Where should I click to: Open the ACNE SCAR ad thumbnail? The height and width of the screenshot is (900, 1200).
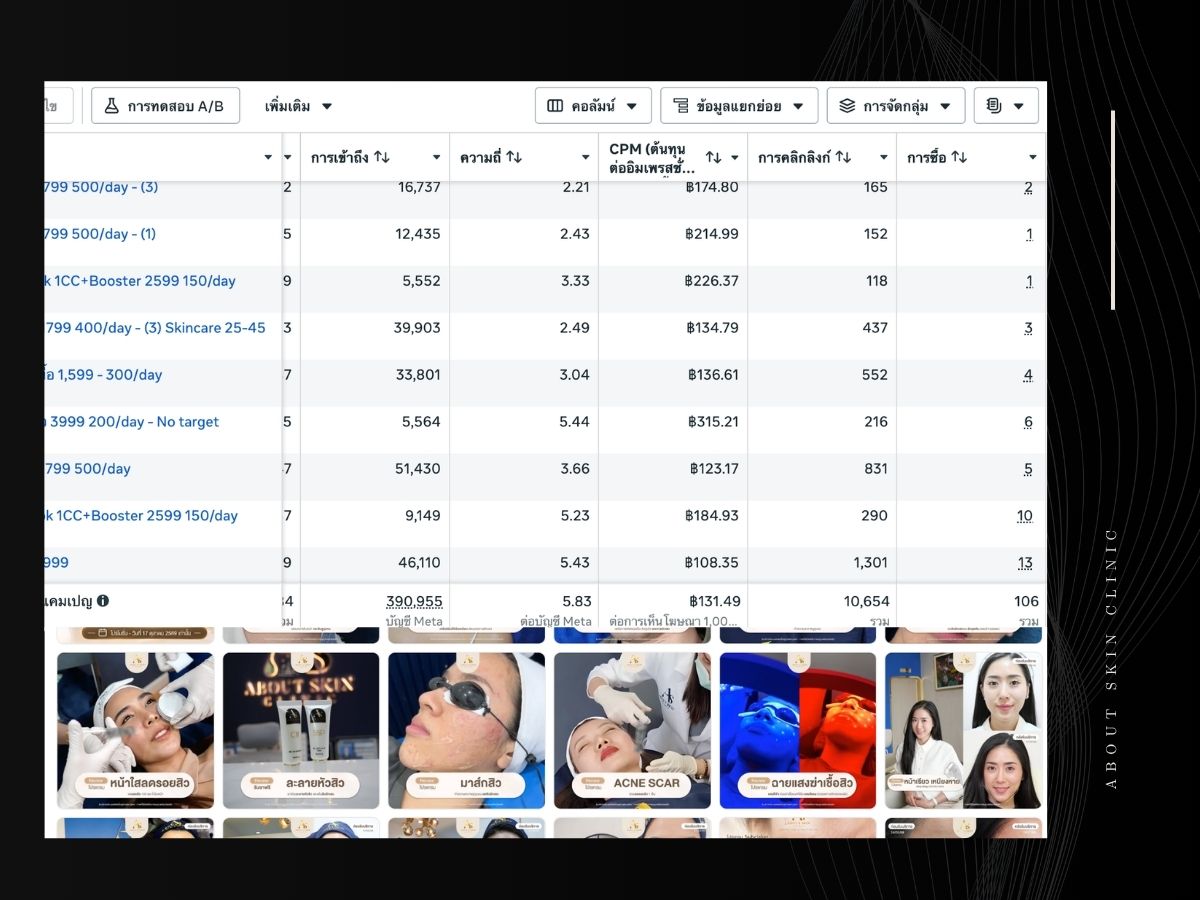click(x=632, y=731)
